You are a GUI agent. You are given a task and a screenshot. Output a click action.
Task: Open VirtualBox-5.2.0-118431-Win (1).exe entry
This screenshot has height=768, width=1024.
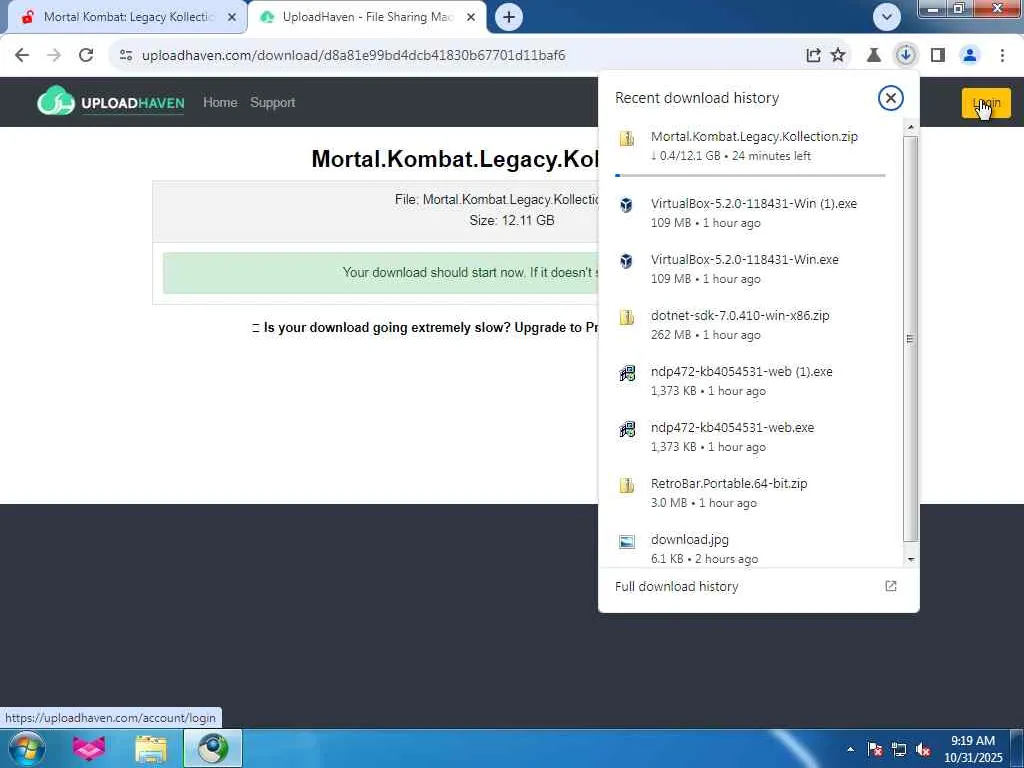(x=750, y=213)
